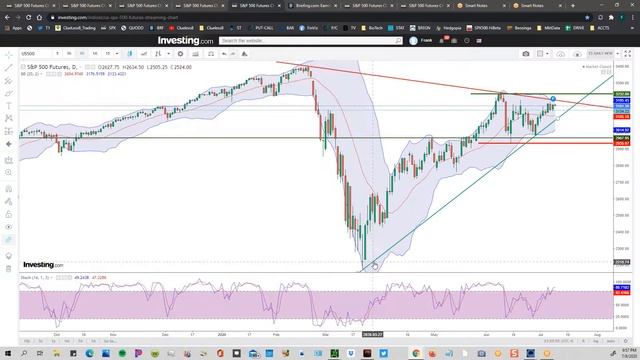The height and width of the screenshot is (360, 640).
Task: Toggle magnet mode in left toolbar
Action: pyautogui.click(x=9, y=189)
